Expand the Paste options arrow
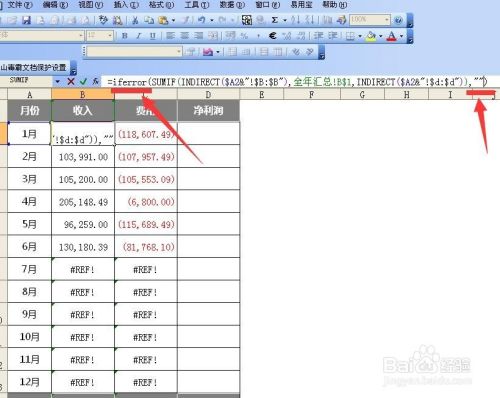500x398 pixels. click(173, 21)
